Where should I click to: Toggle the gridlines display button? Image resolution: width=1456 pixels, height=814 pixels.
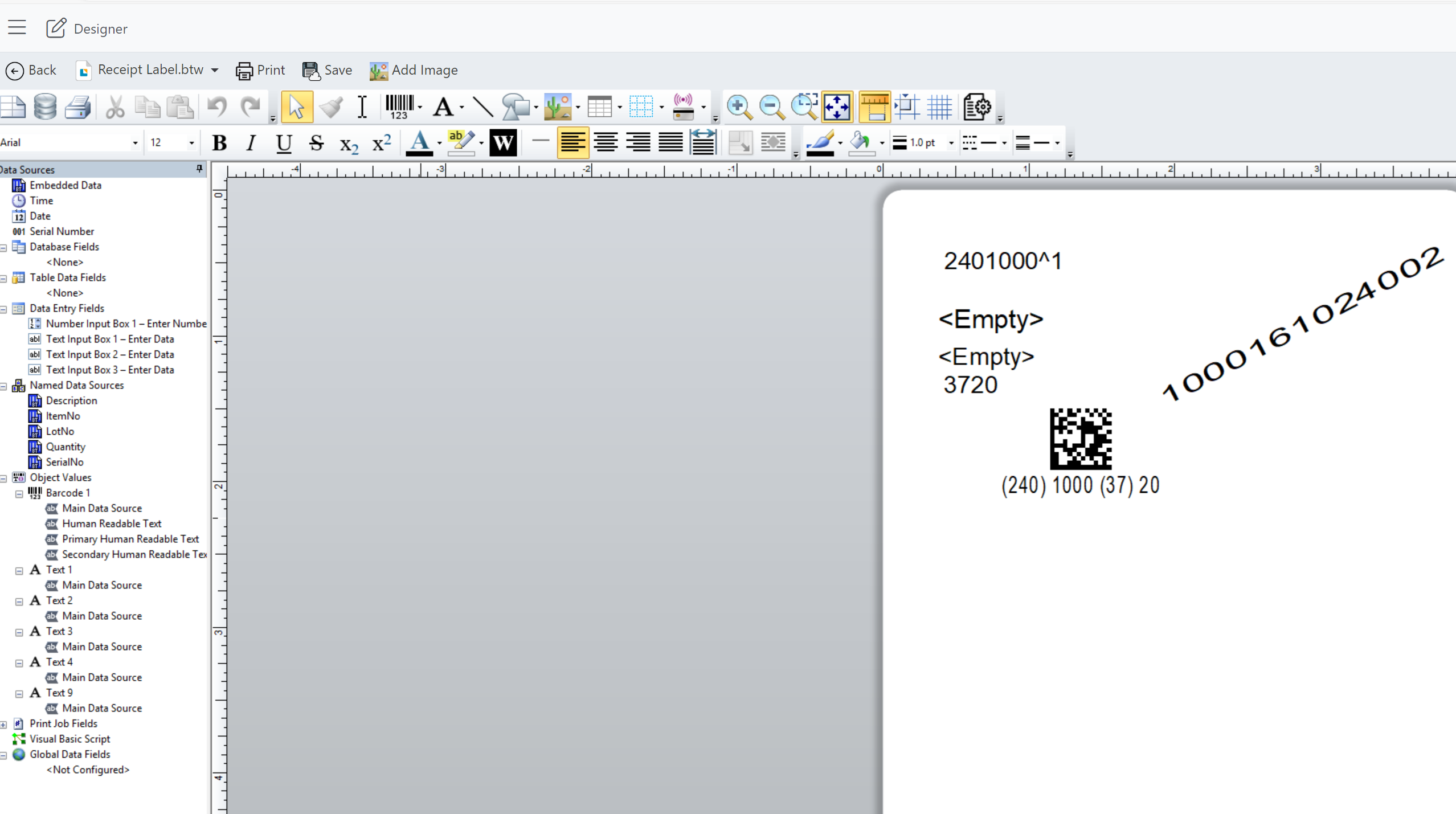[939, 107]
